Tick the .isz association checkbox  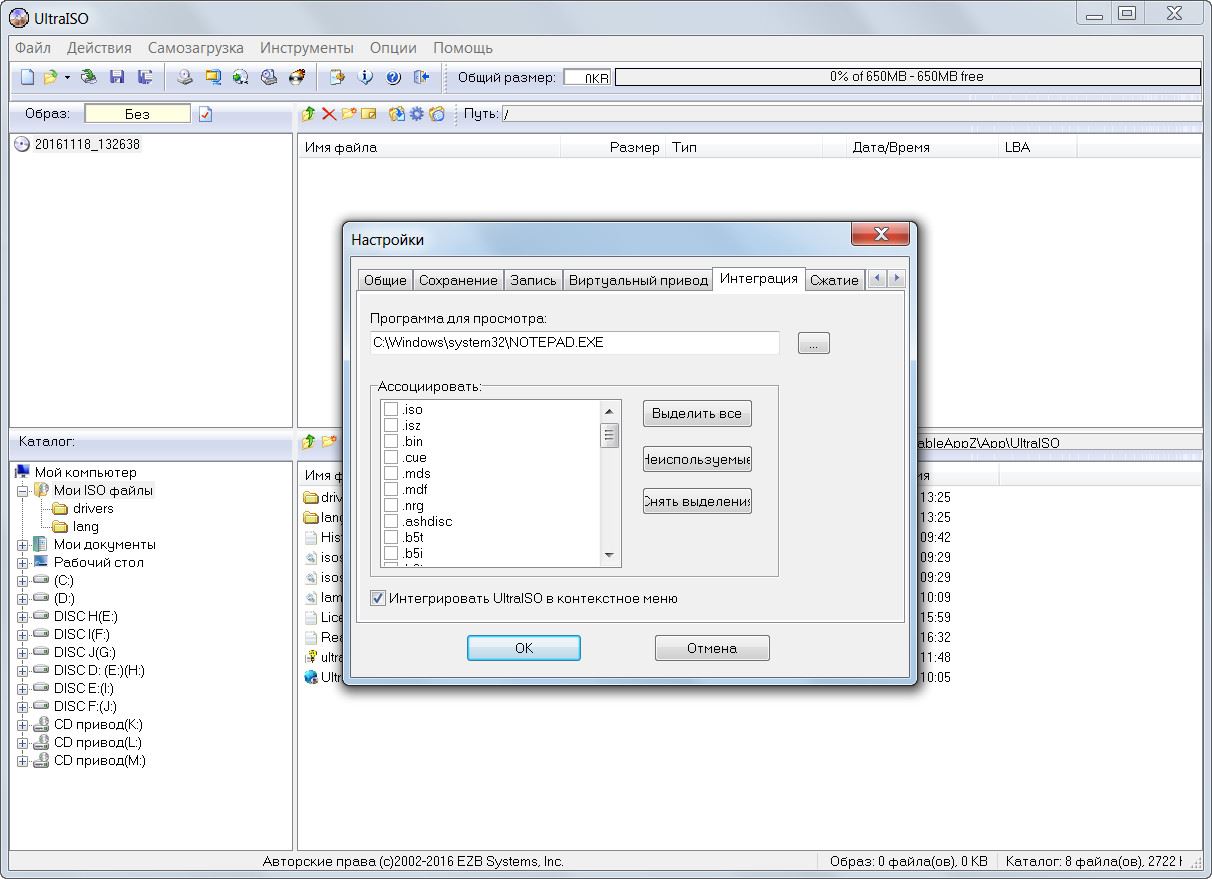click(391, 425)
